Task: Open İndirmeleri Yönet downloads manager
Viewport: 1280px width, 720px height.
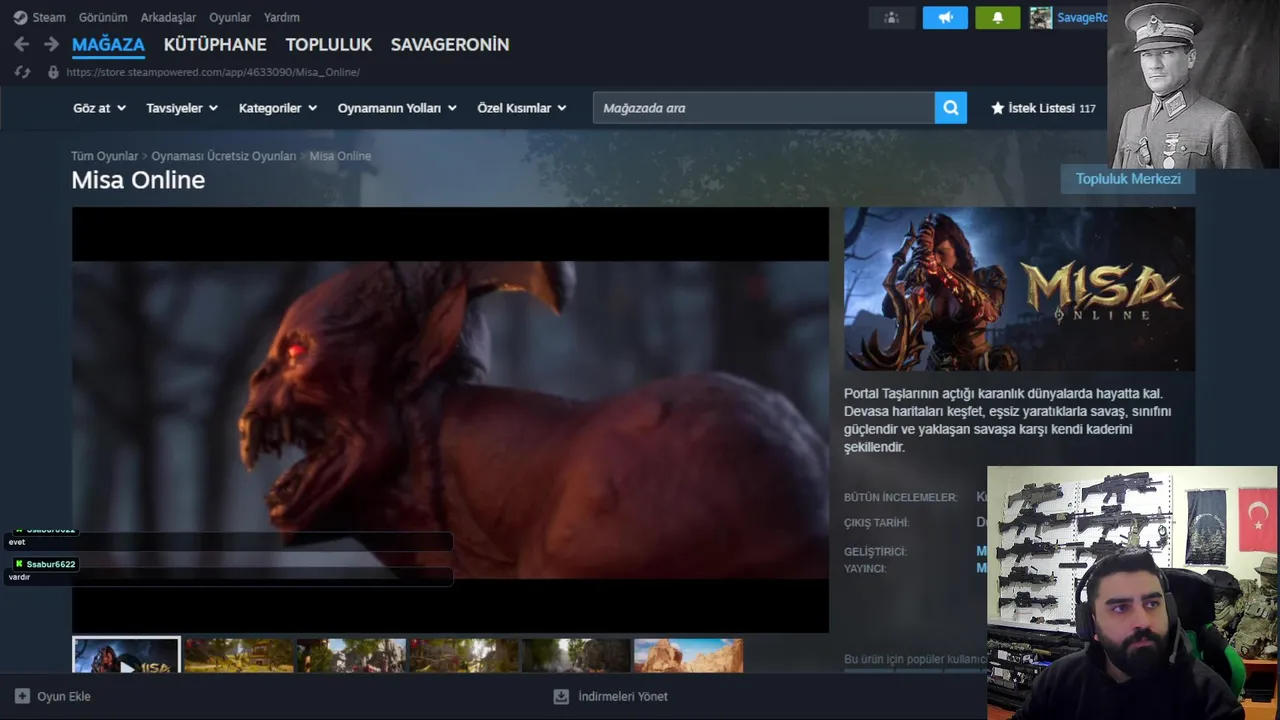Action: pos(611,696)
